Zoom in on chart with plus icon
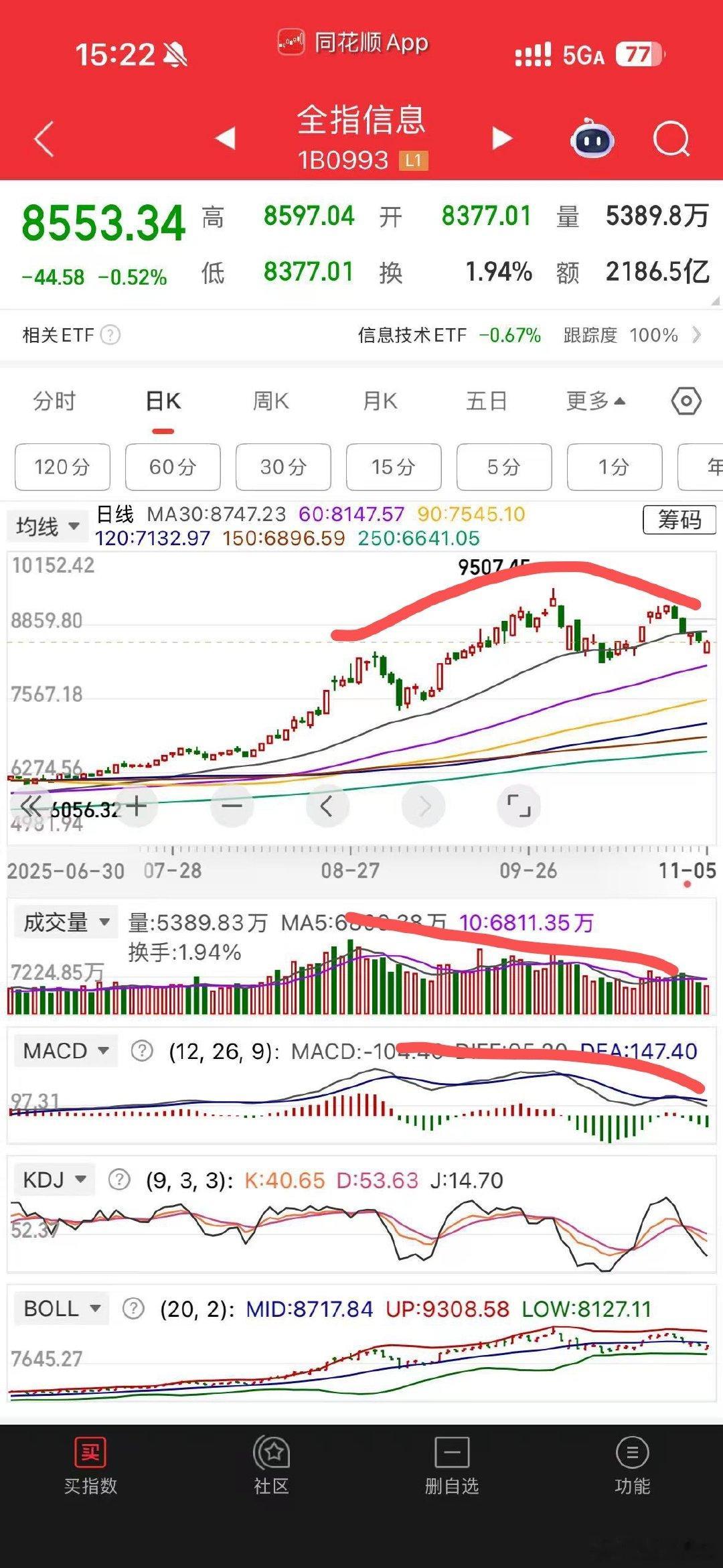Screen dimensions: 723x1568 point(136,806)
